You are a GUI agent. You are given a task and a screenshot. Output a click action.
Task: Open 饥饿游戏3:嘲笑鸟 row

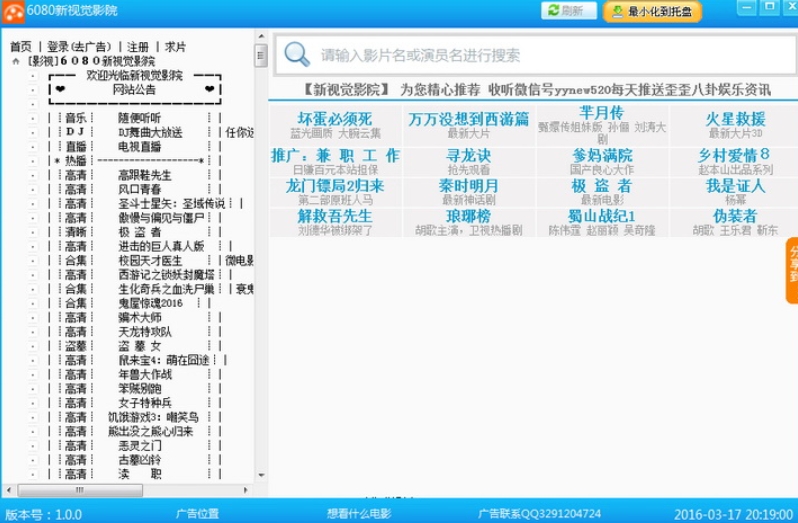click(x=153, y=417)
